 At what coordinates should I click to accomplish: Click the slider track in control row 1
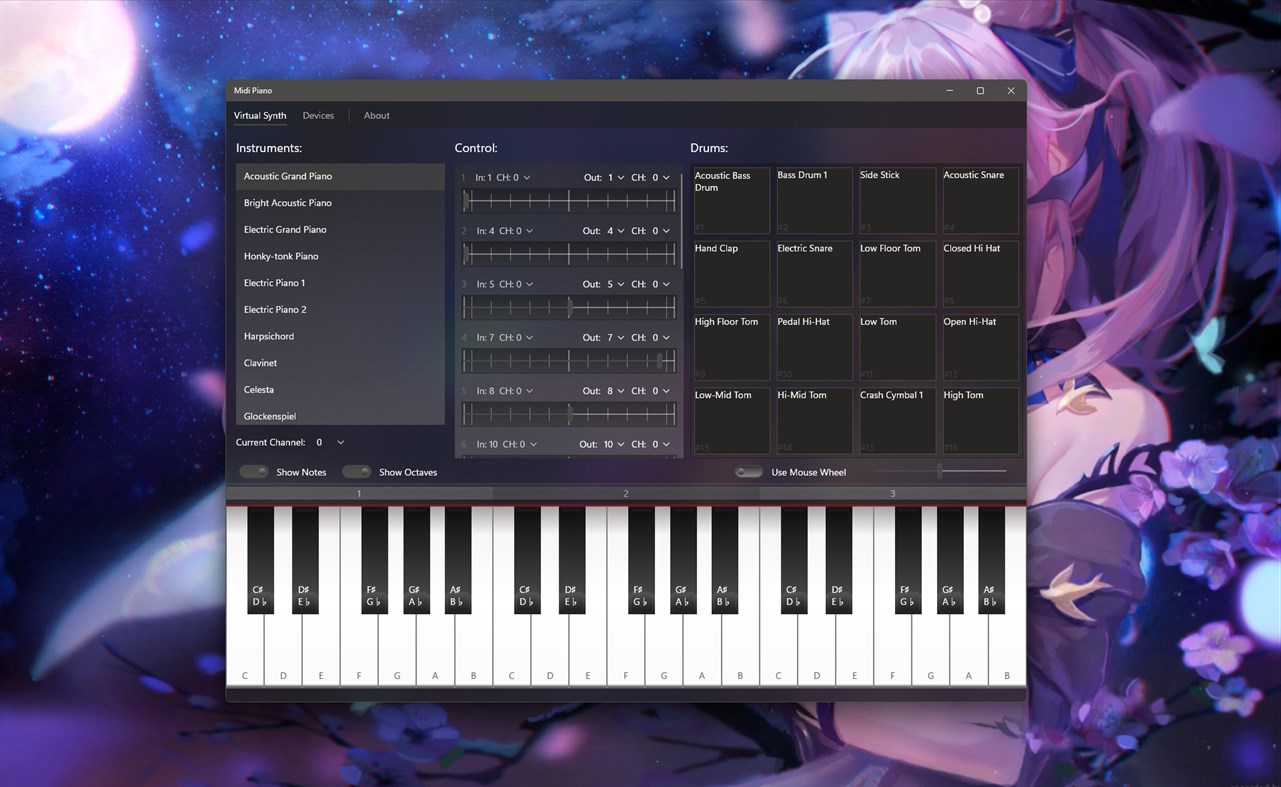569,201
